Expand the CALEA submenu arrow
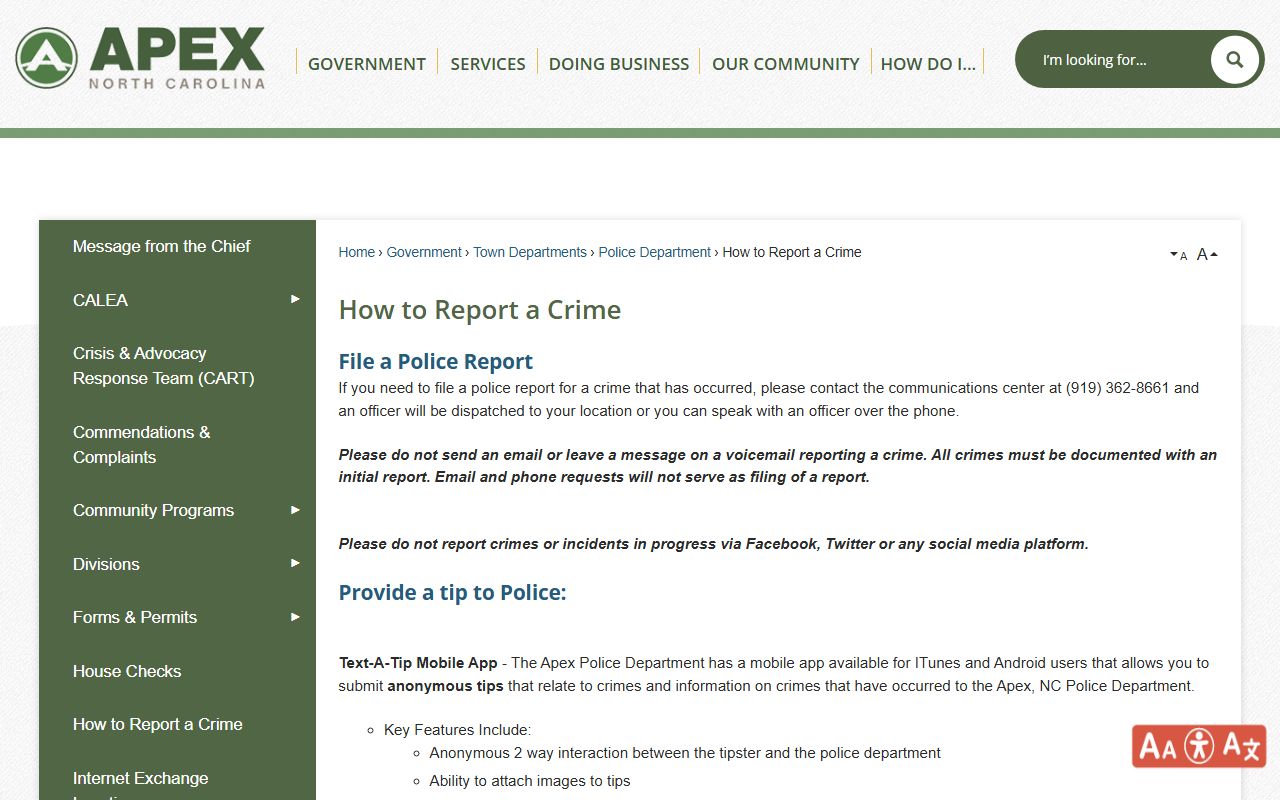The width and height of the screenshot is (1280, 800). (x=295, y=299)
